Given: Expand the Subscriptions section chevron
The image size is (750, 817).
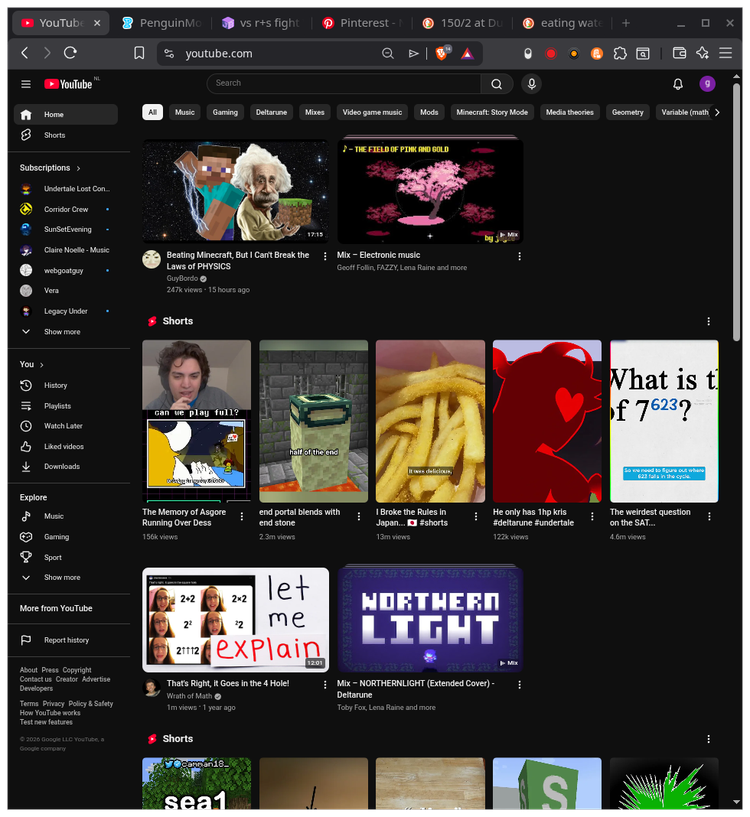Looking at the screenshot, I should click(78, 168).
